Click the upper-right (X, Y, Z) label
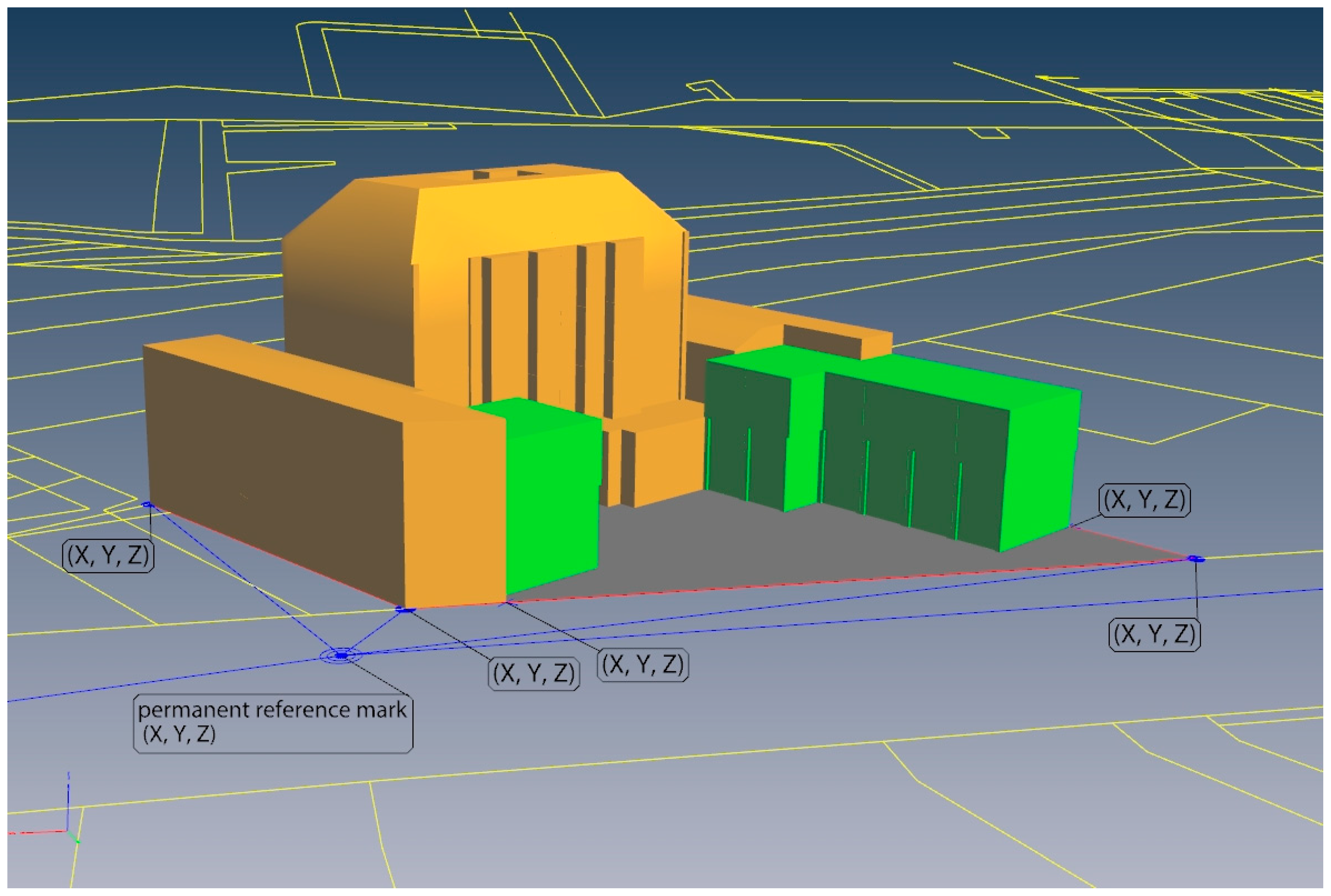 (1144, 501)
